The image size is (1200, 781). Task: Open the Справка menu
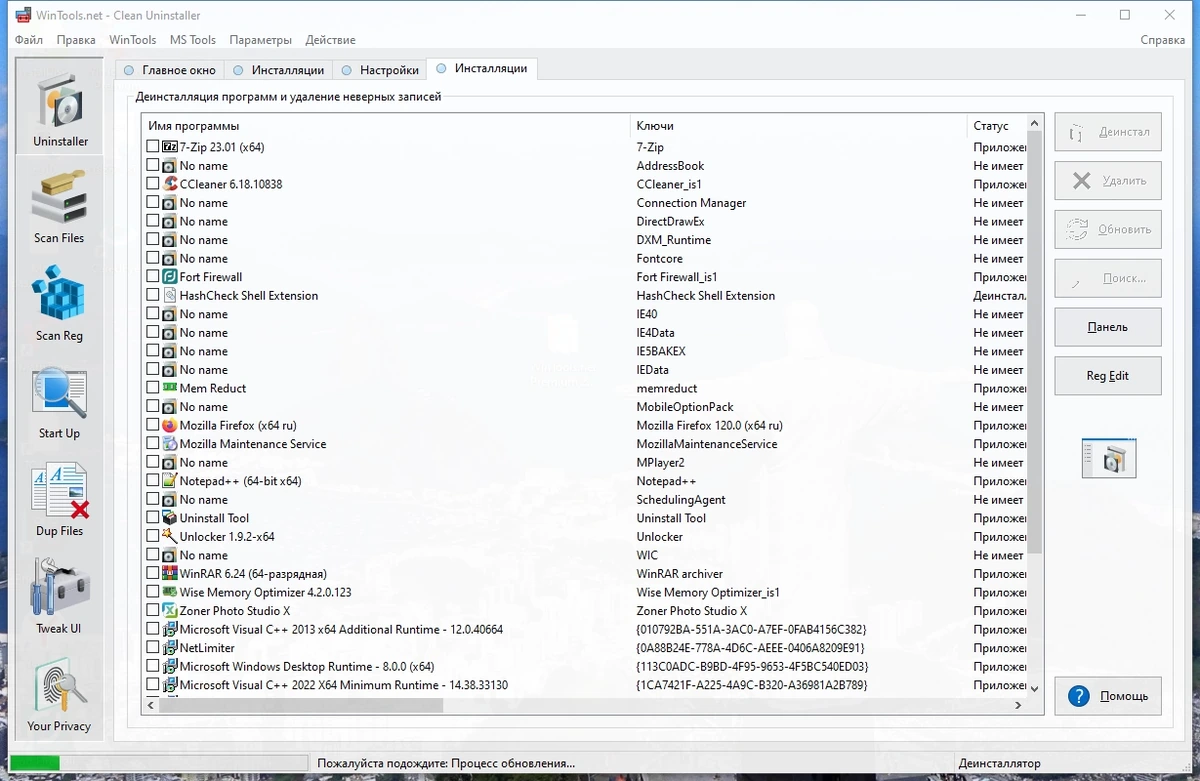point(1163,40)
